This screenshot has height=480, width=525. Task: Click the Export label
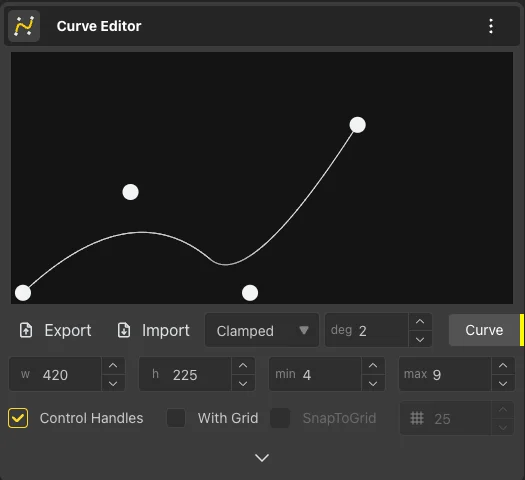pyautogui.click(x=68, y=330)
